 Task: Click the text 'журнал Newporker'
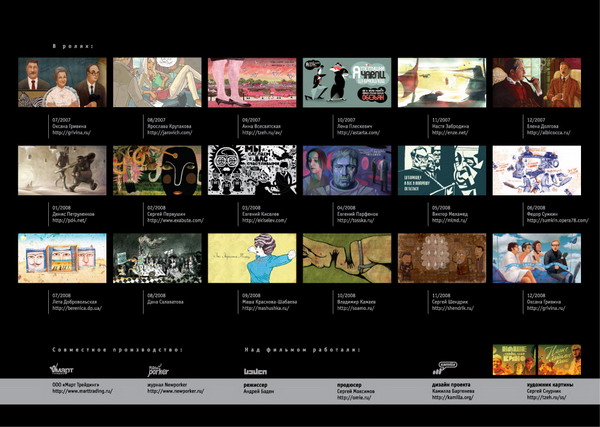point(167,385)
